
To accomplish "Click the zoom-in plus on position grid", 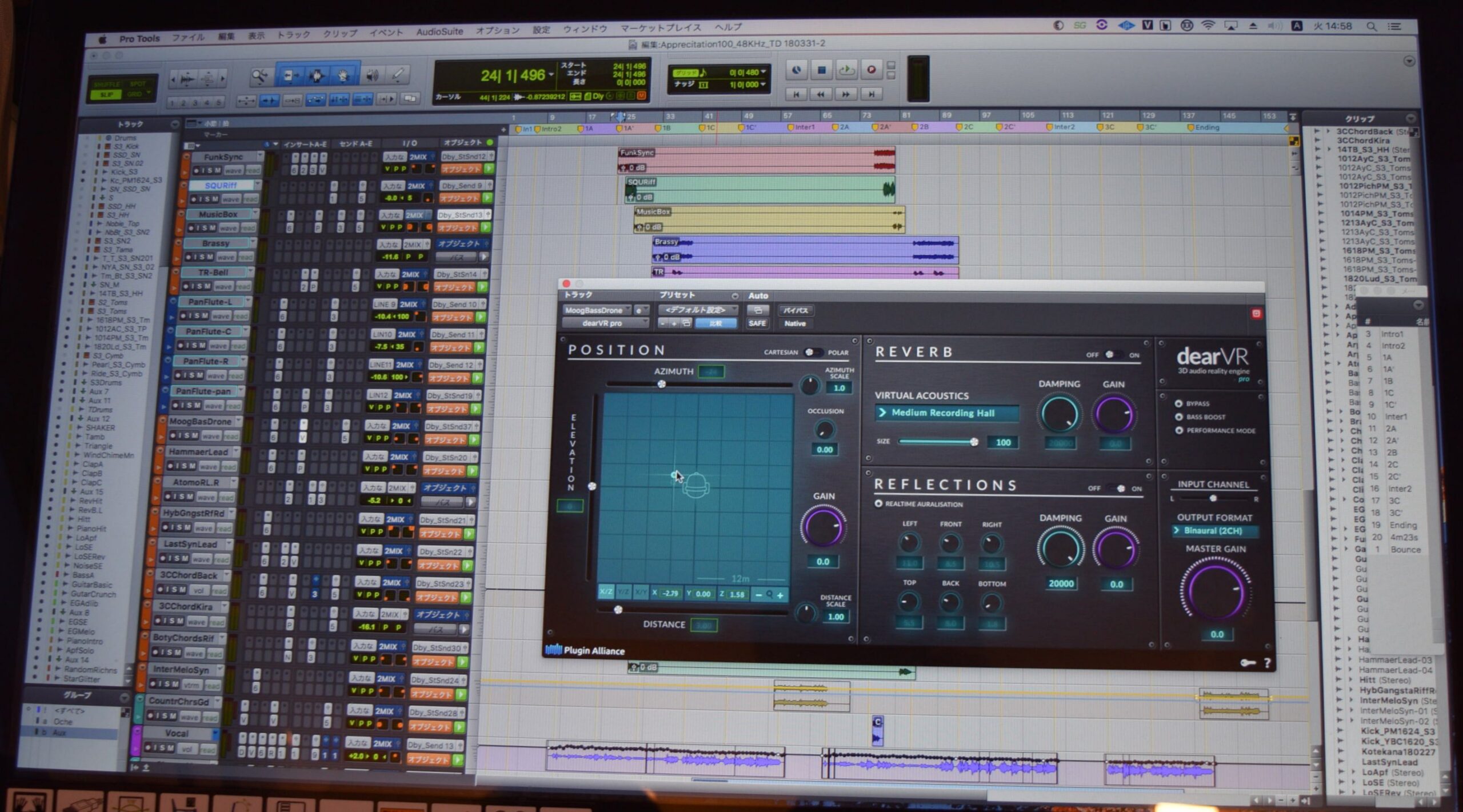I will click(x=780, y=595).
